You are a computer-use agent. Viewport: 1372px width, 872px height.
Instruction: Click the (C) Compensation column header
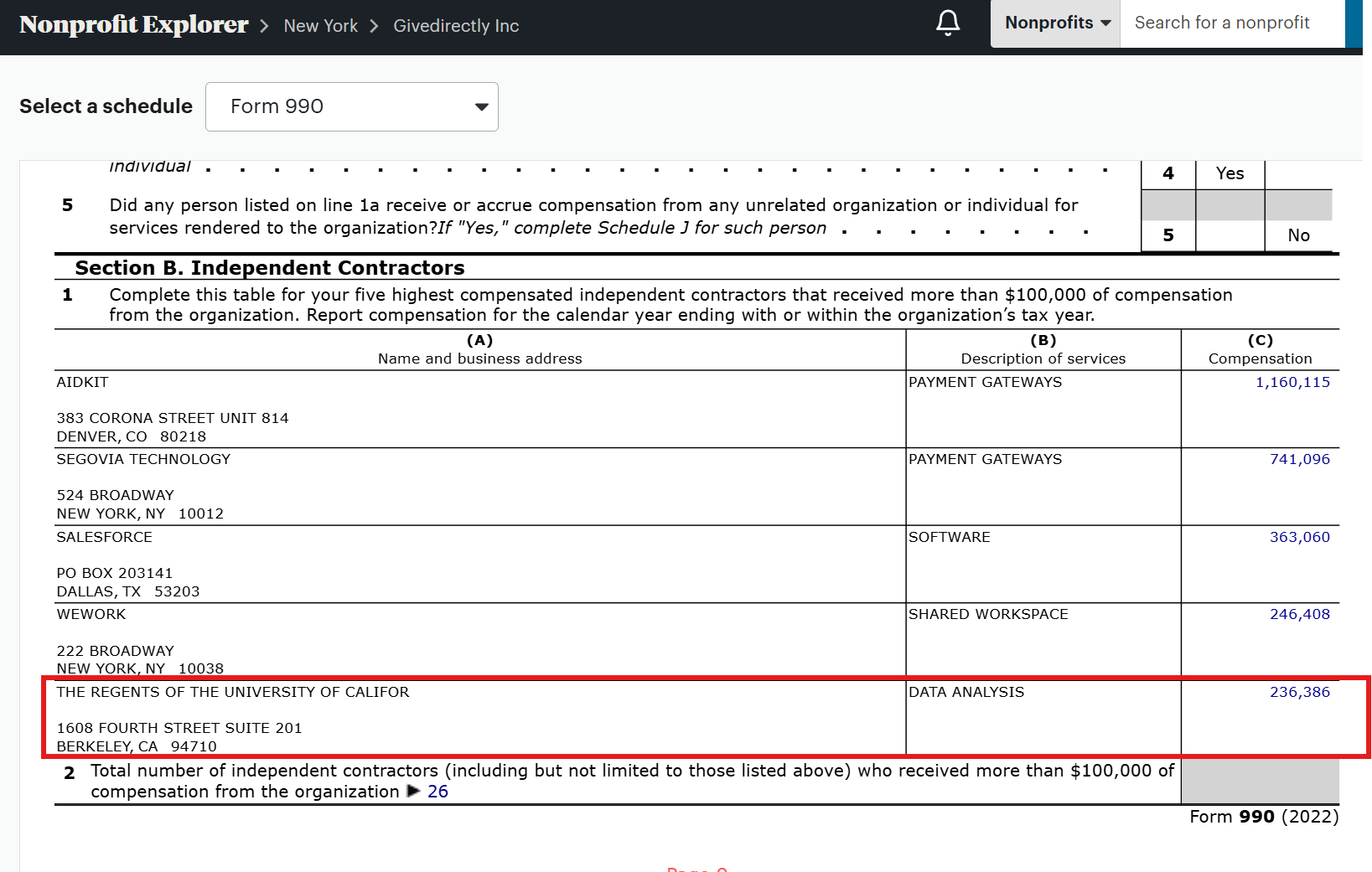pos(1260,349)
